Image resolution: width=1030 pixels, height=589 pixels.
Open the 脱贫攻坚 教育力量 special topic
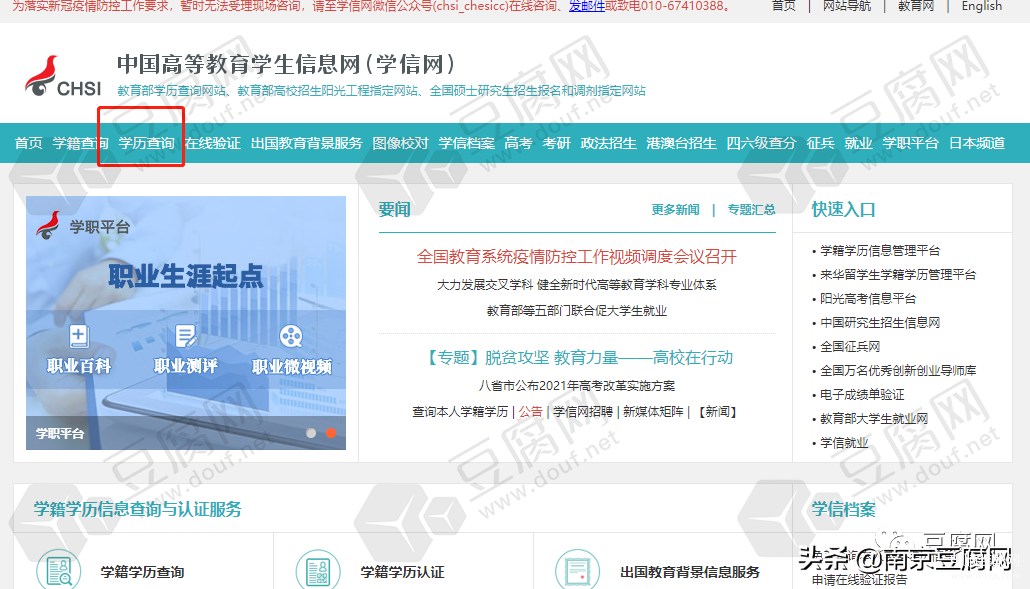(x=579, y=357)
